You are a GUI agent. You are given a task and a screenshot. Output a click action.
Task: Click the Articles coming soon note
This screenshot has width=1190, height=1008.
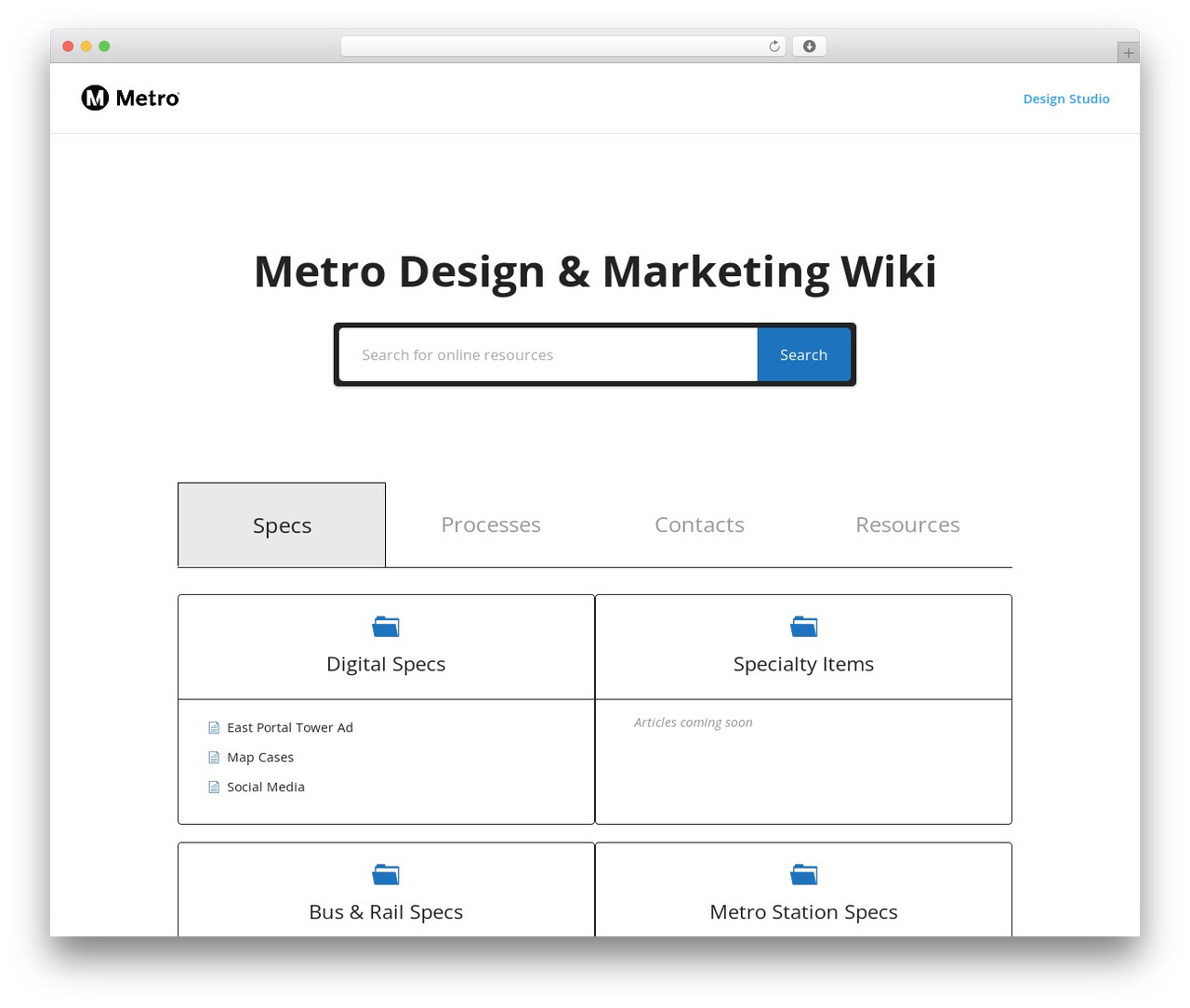694,723
